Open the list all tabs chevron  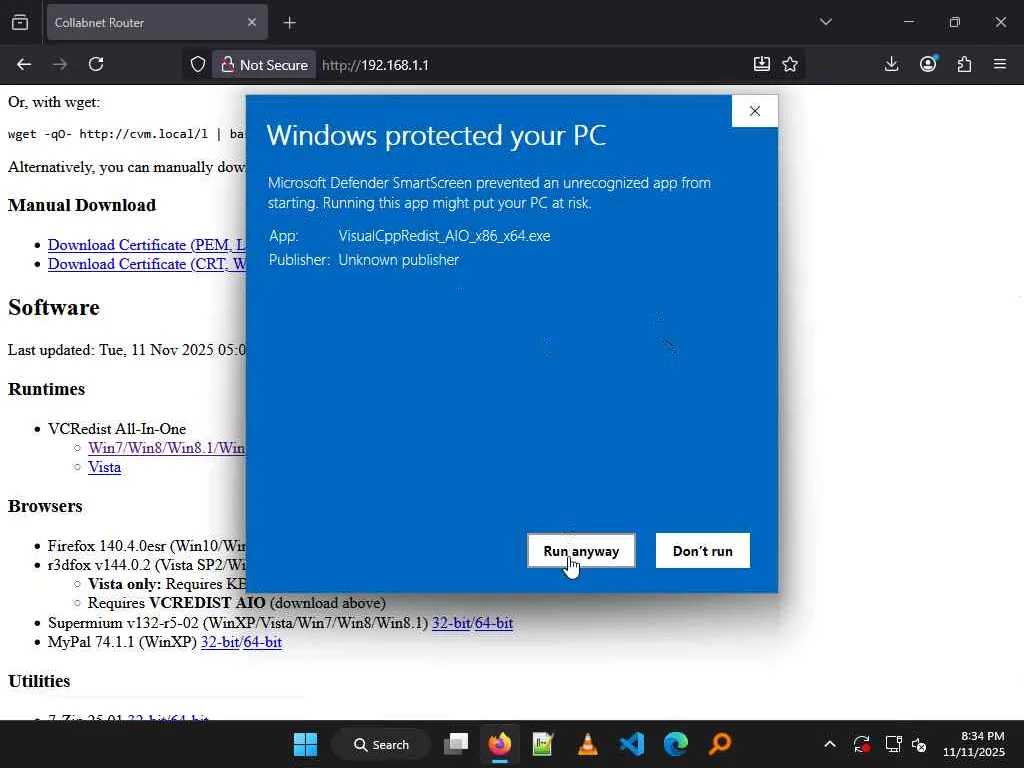[826, 22]
